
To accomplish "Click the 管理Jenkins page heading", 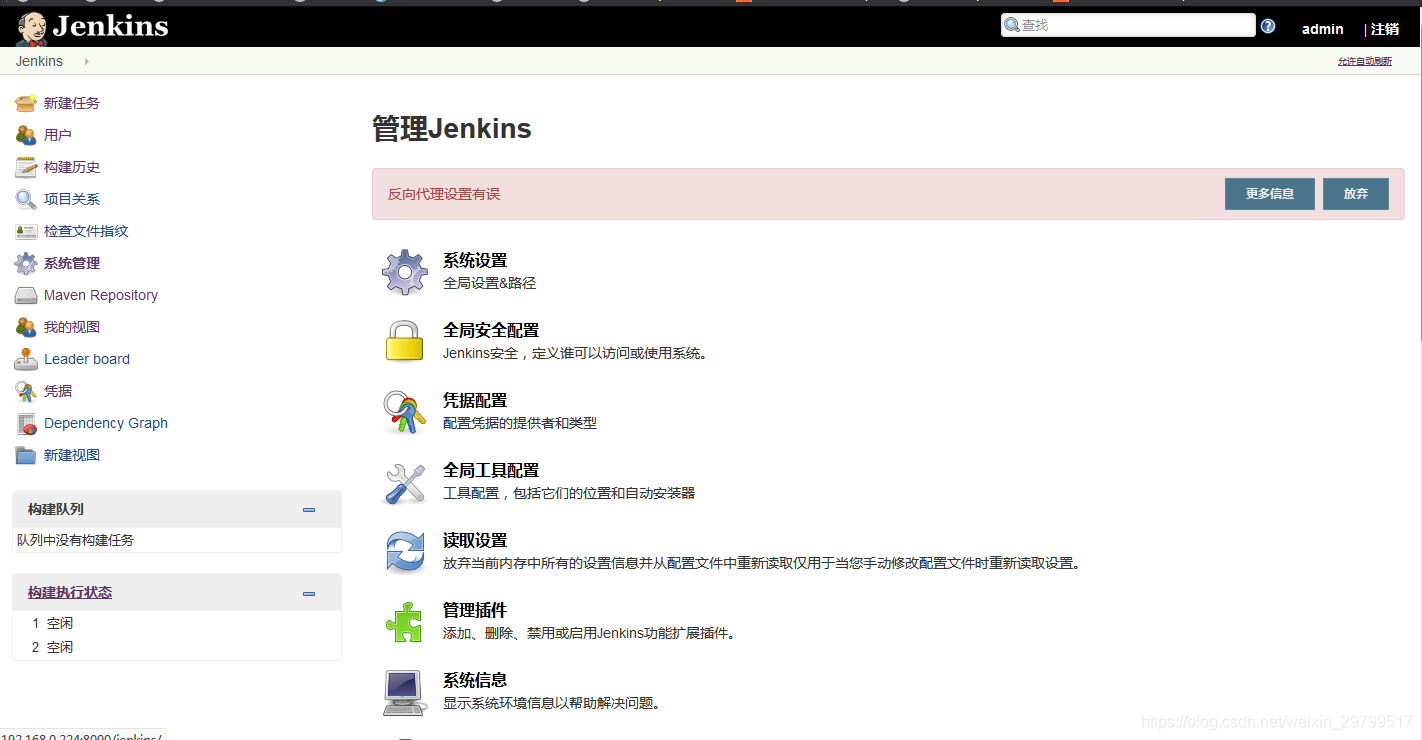I will coord(452,128).
